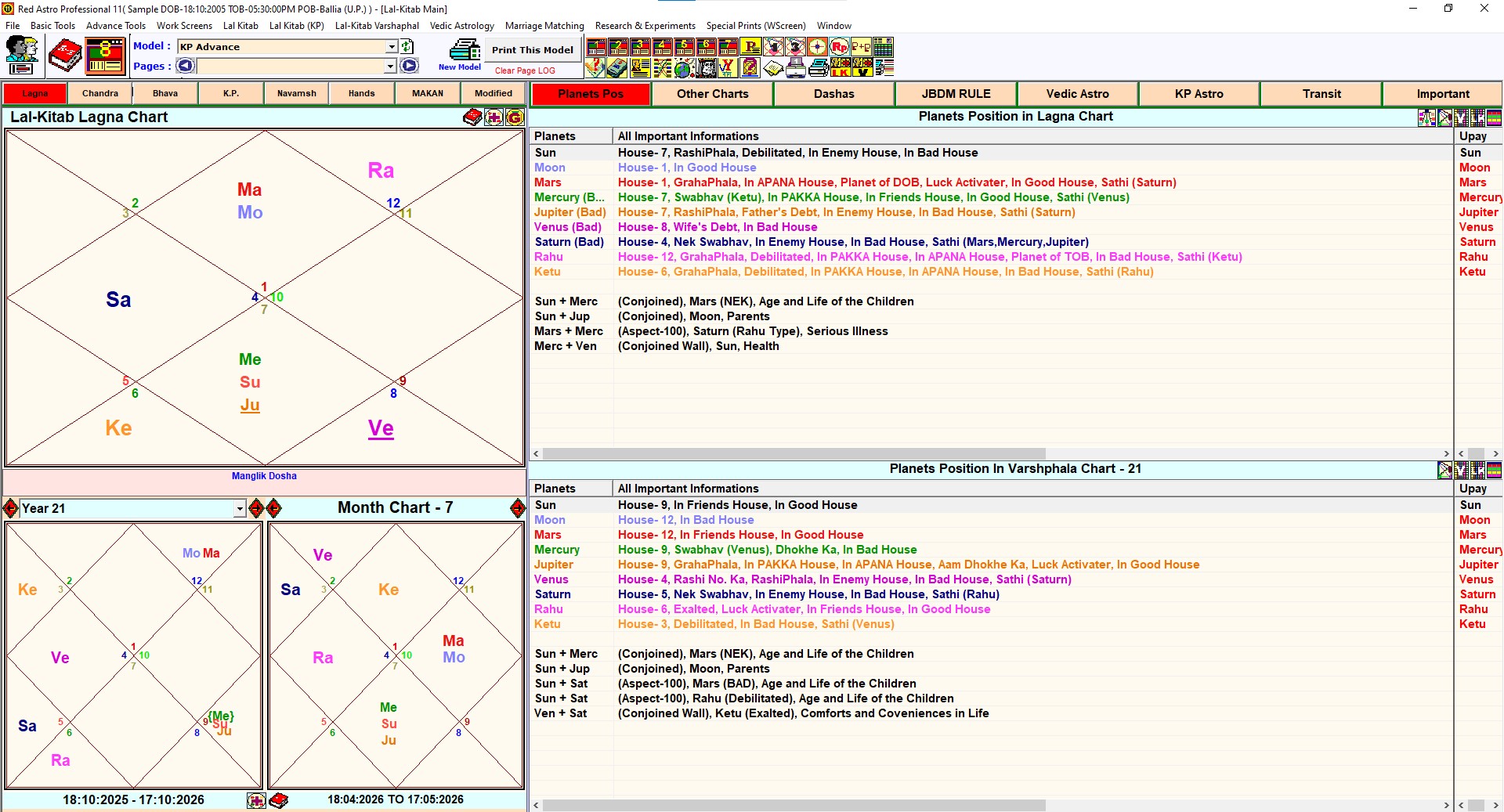Expand the Model KP Advance dropdown

pos(392,47)
